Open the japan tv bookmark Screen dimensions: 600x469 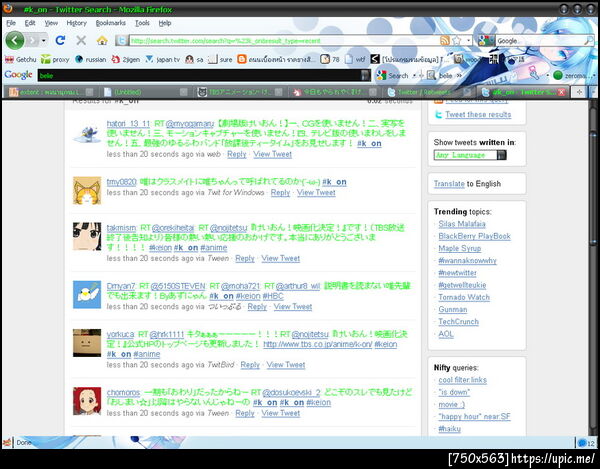[163, 59]
